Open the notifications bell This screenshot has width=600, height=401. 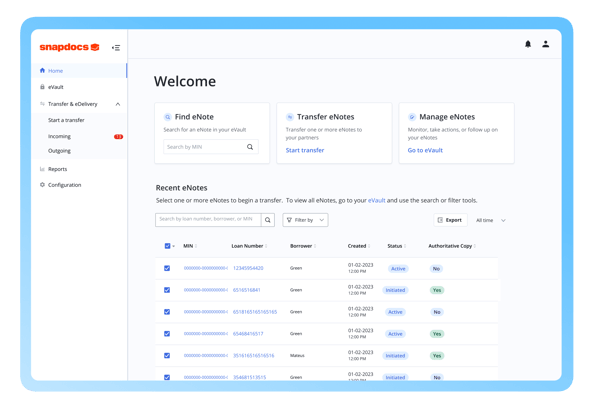[x=528, y=44]
